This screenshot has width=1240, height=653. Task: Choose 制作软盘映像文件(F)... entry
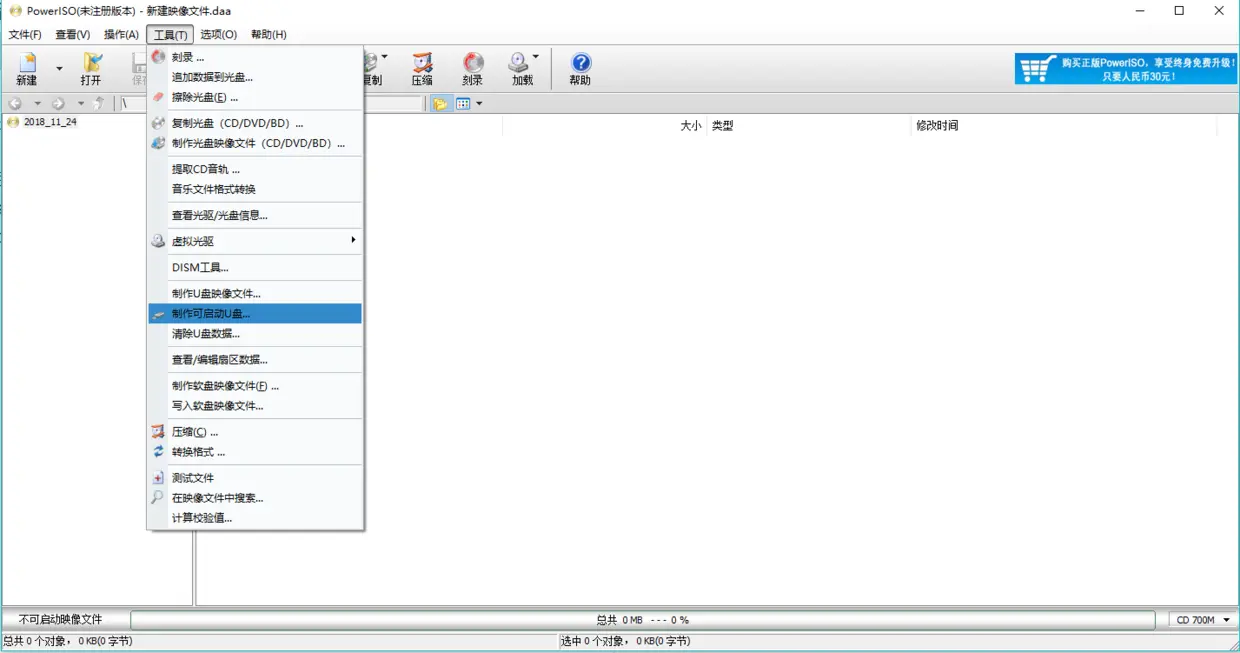255,385
